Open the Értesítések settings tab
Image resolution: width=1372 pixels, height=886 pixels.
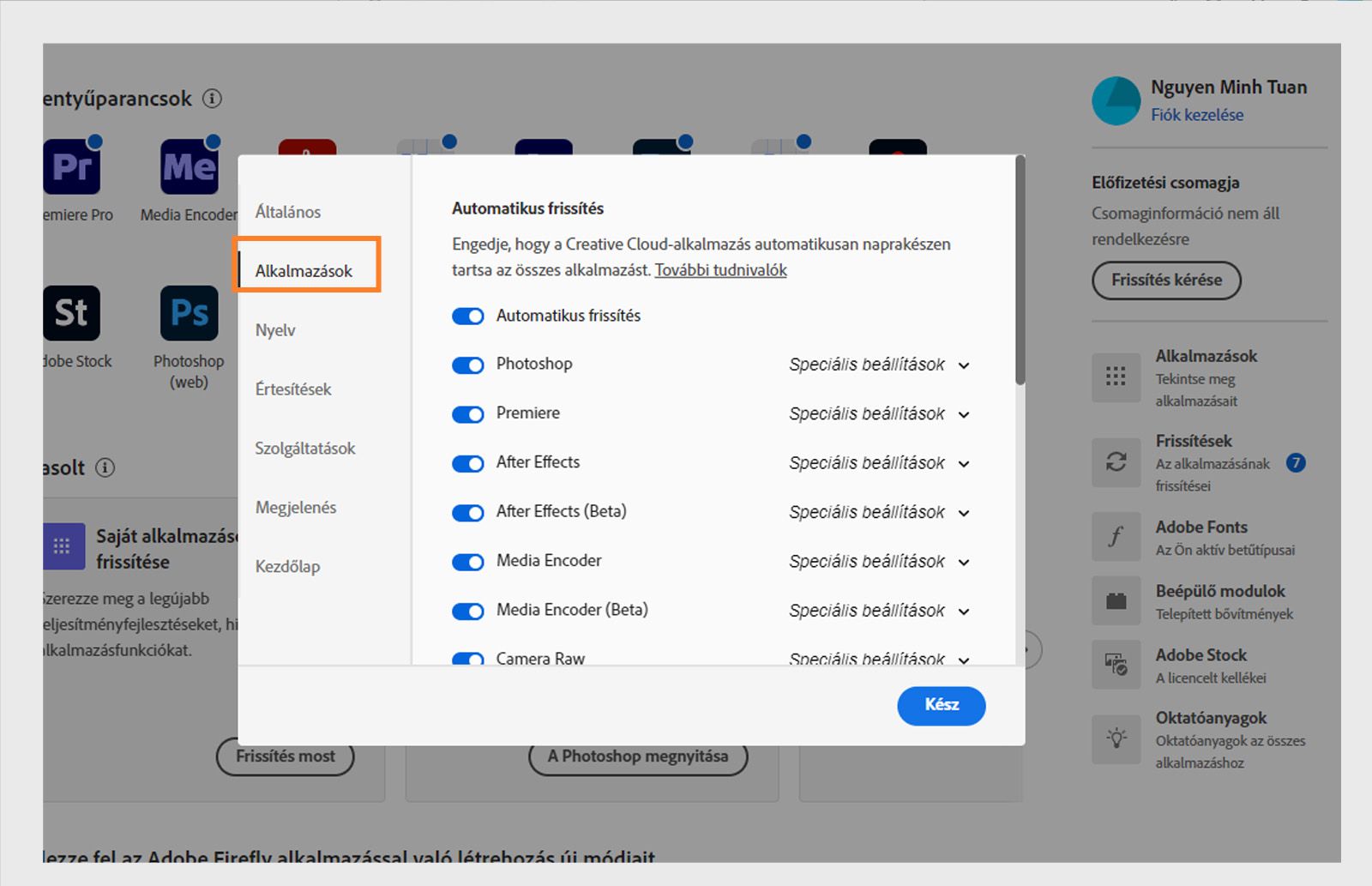(x=293, y=389)
